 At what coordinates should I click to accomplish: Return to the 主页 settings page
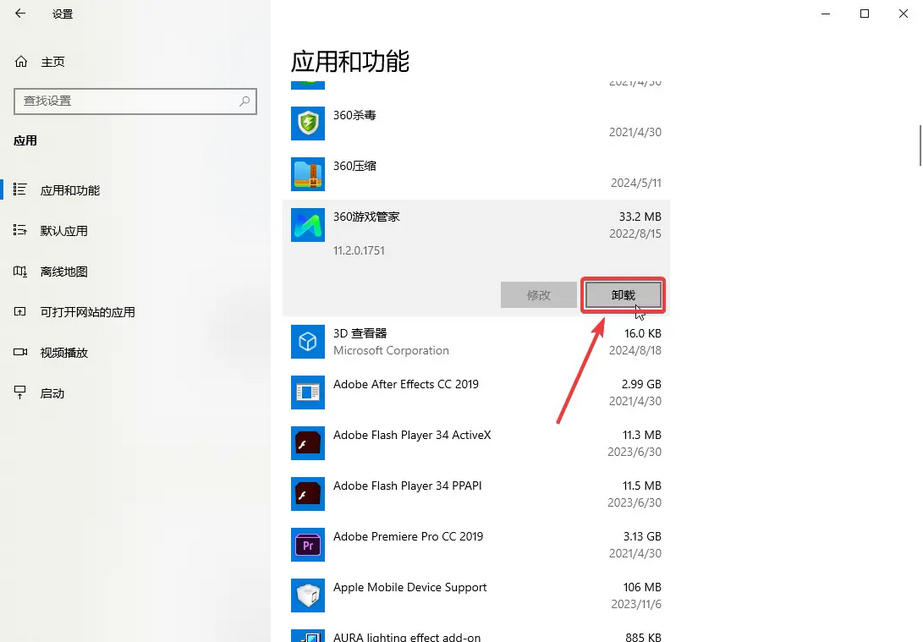click(x=52, y=61)
